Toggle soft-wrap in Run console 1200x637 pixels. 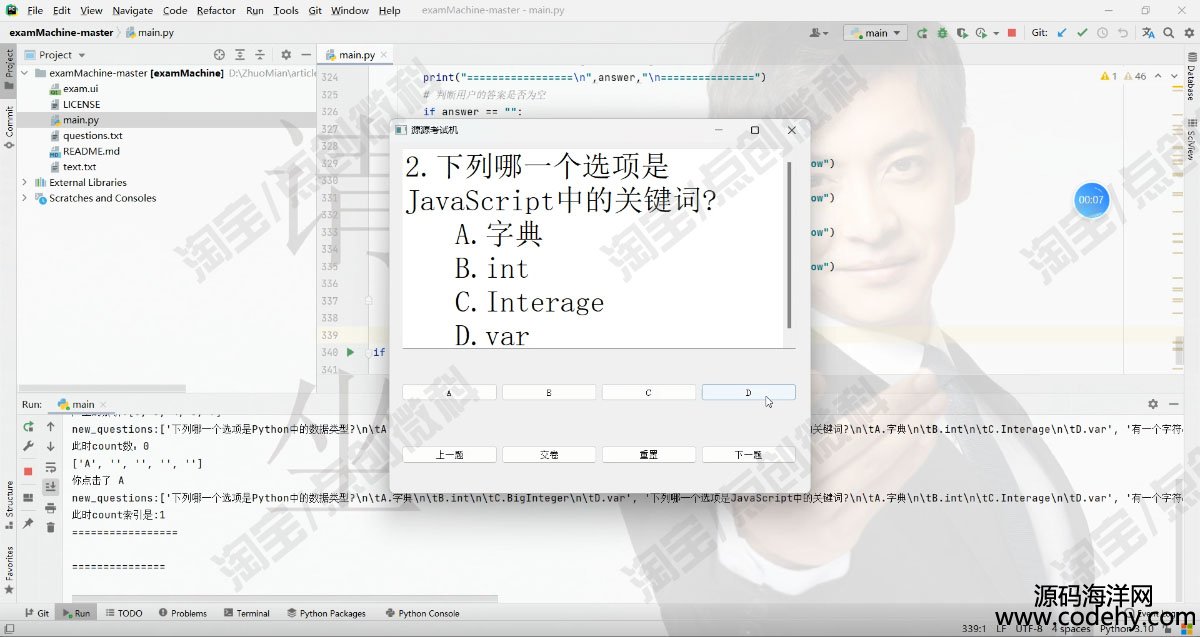(51, 467)
